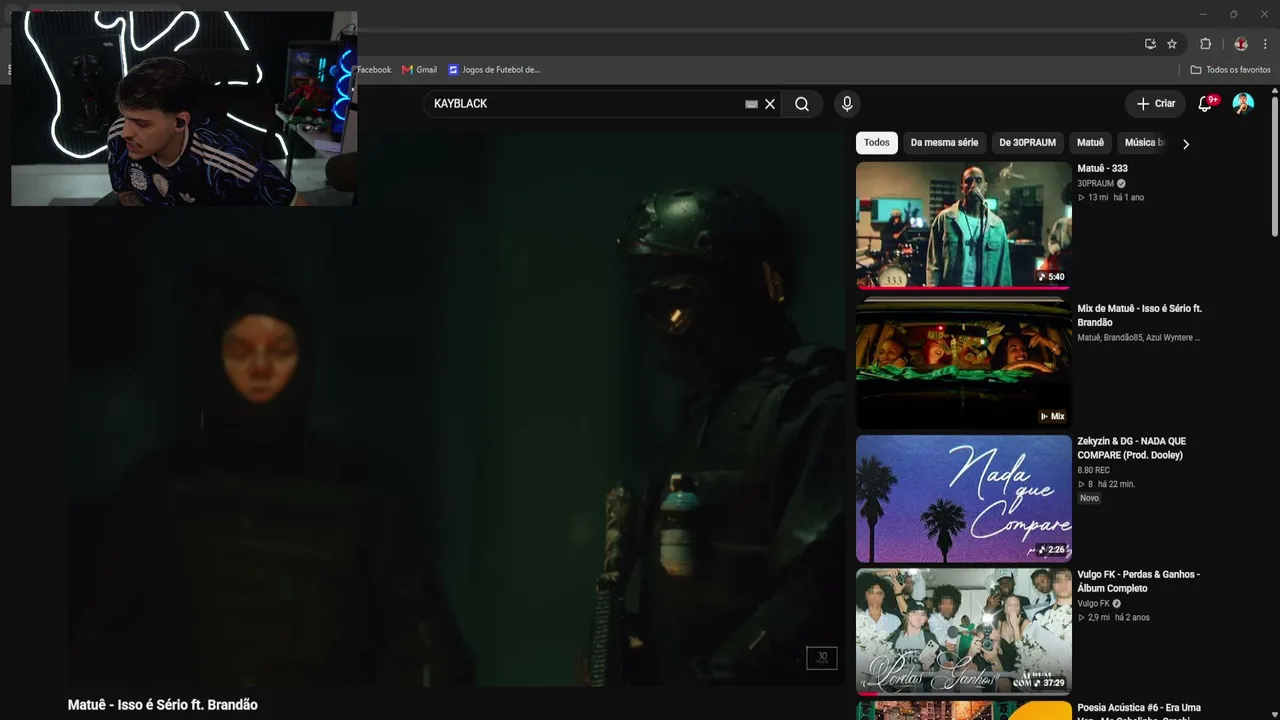Open the on-screen keyboard icon in search
The image size is (1280, 720).
(751, 104)
